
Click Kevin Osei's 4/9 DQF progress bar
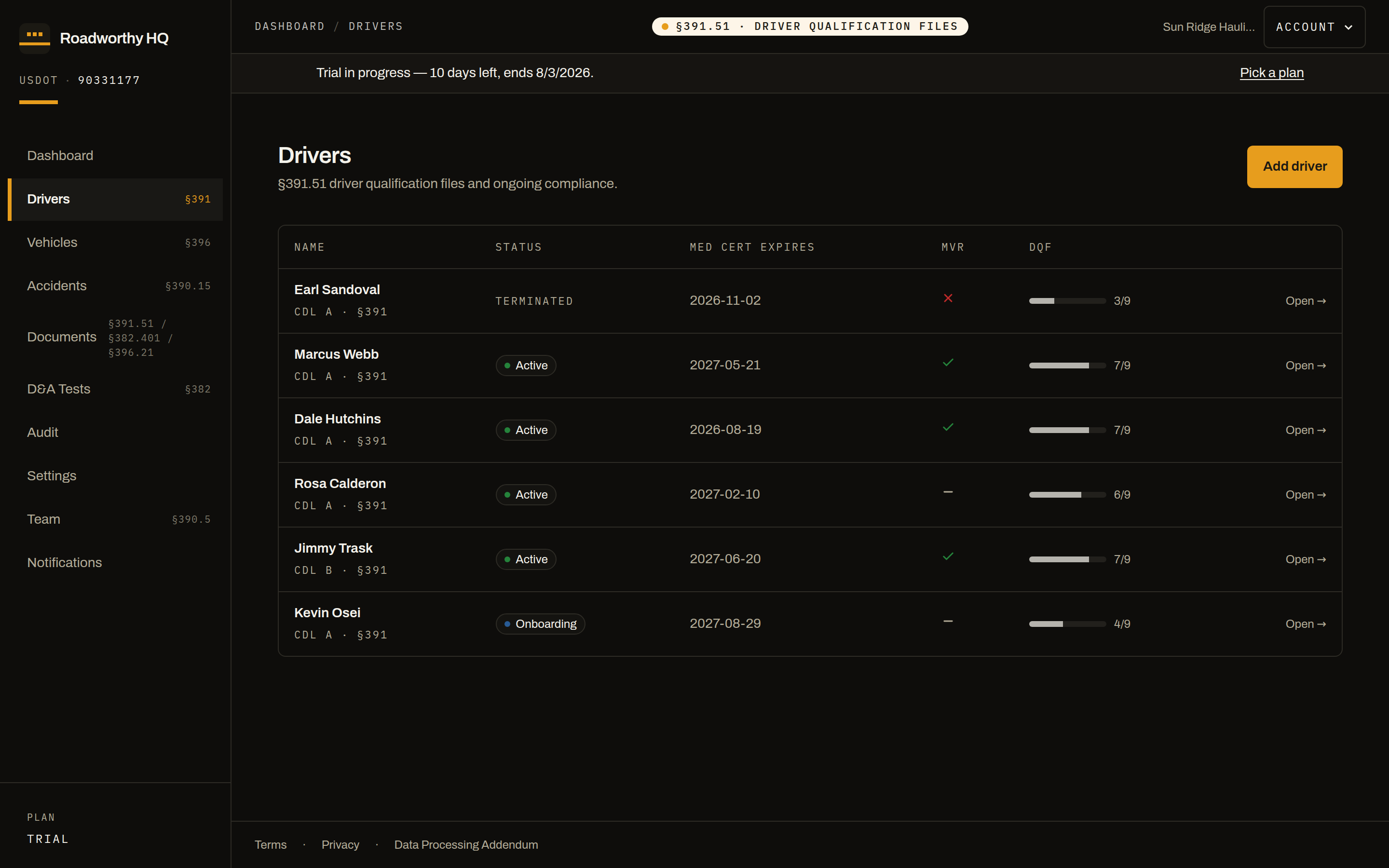point(1067,624)
